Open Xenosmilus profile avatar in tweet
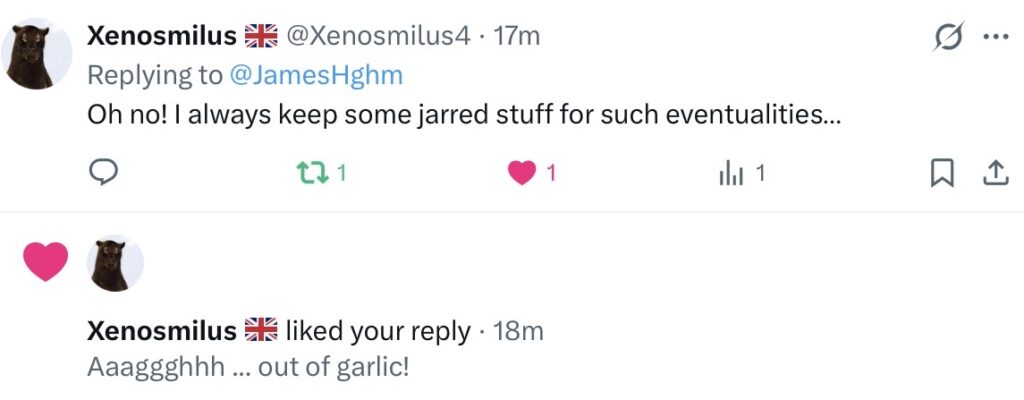 [x=36, y=54]
